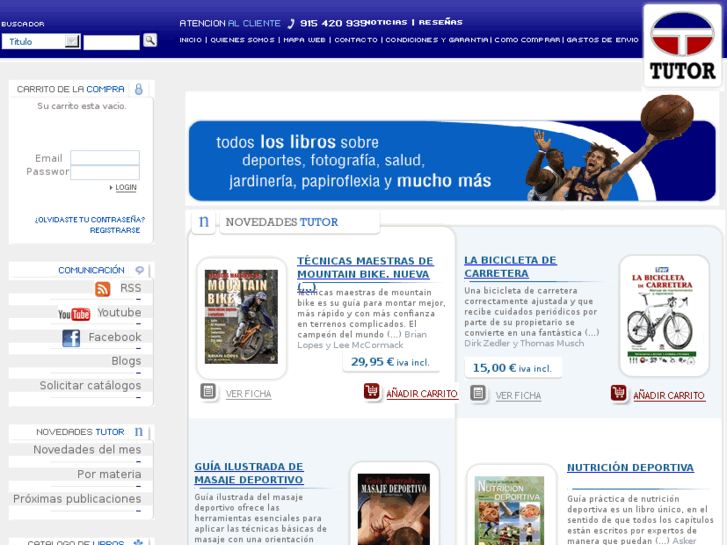This screenshot has height=545, width=727.
Task: Open Próximas publicaciones link
Action: [x=77, y=499]
